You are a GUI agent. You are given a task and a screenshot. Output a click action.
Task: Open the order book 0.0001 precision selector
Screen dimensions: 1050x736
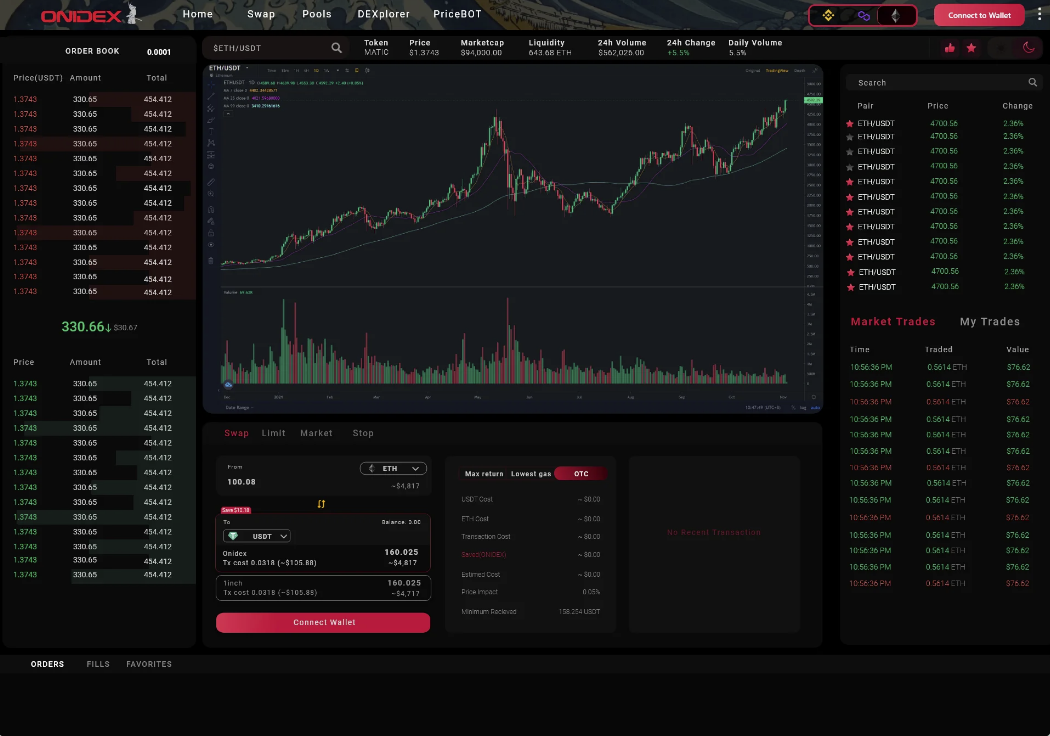pos(159,52)
